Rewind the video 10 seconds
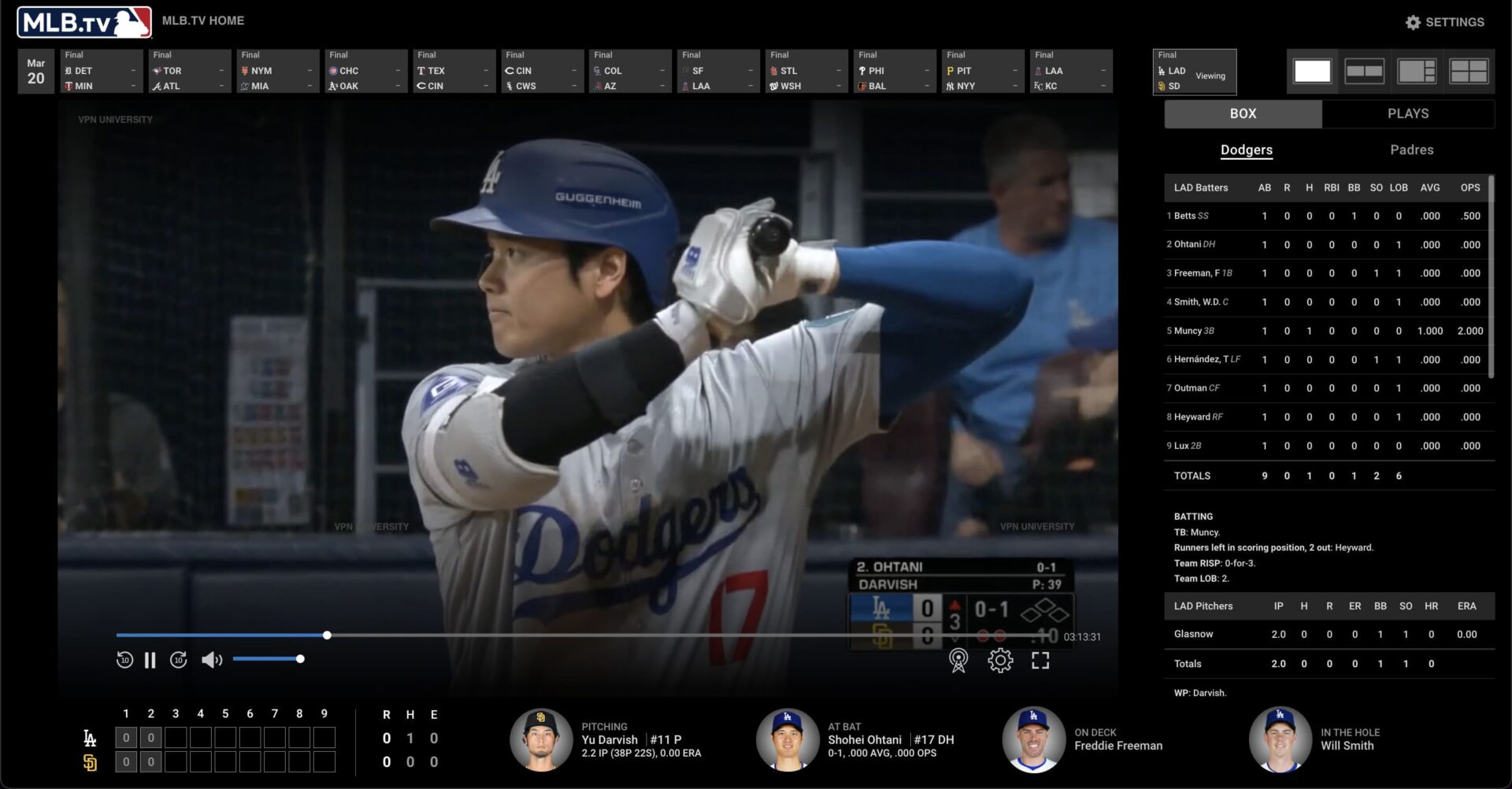The width and height of the screenshot is (1512, 789). pyautogui.click(x=124, y=660)
